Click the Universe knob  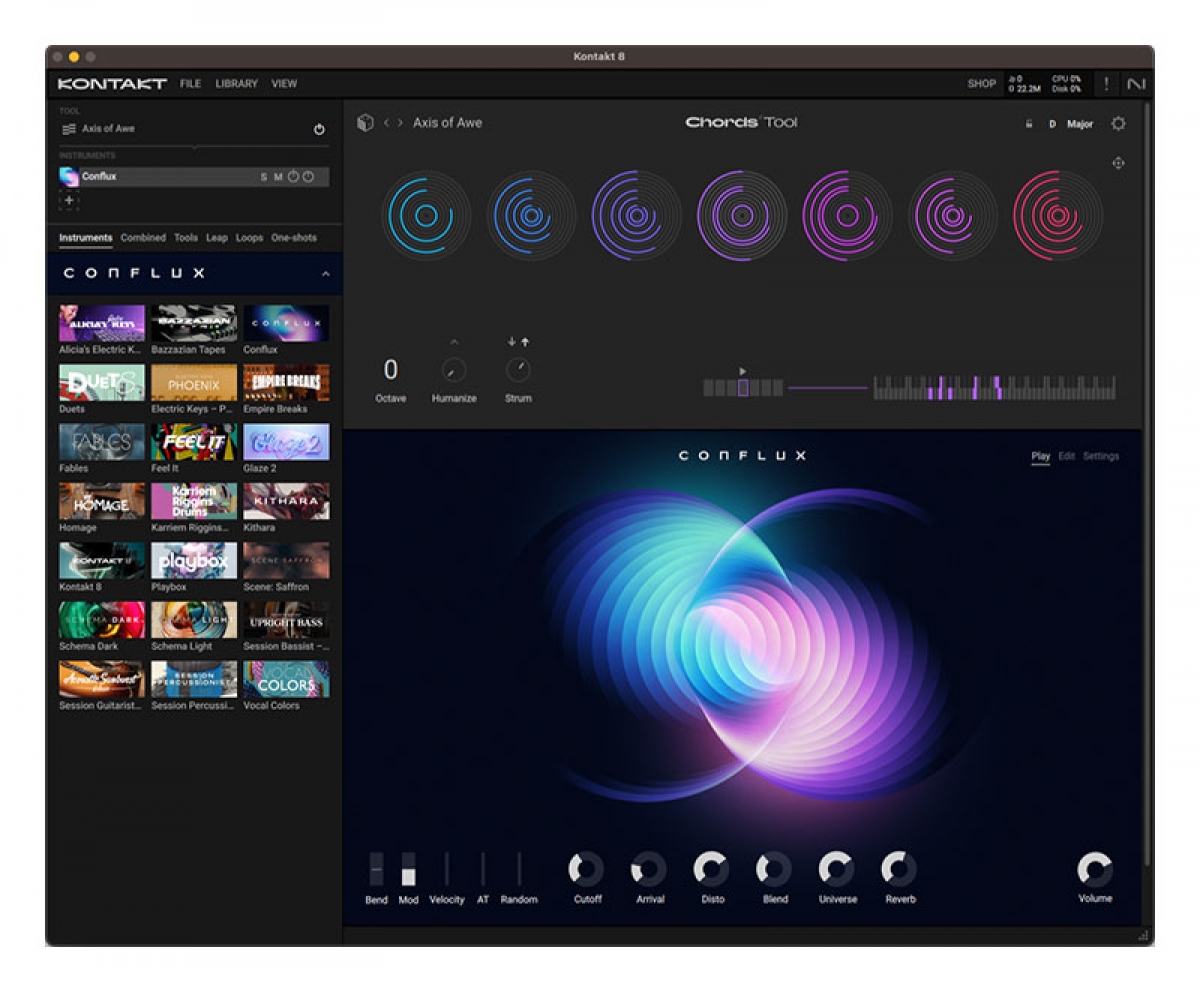click(x=837, y=869)
